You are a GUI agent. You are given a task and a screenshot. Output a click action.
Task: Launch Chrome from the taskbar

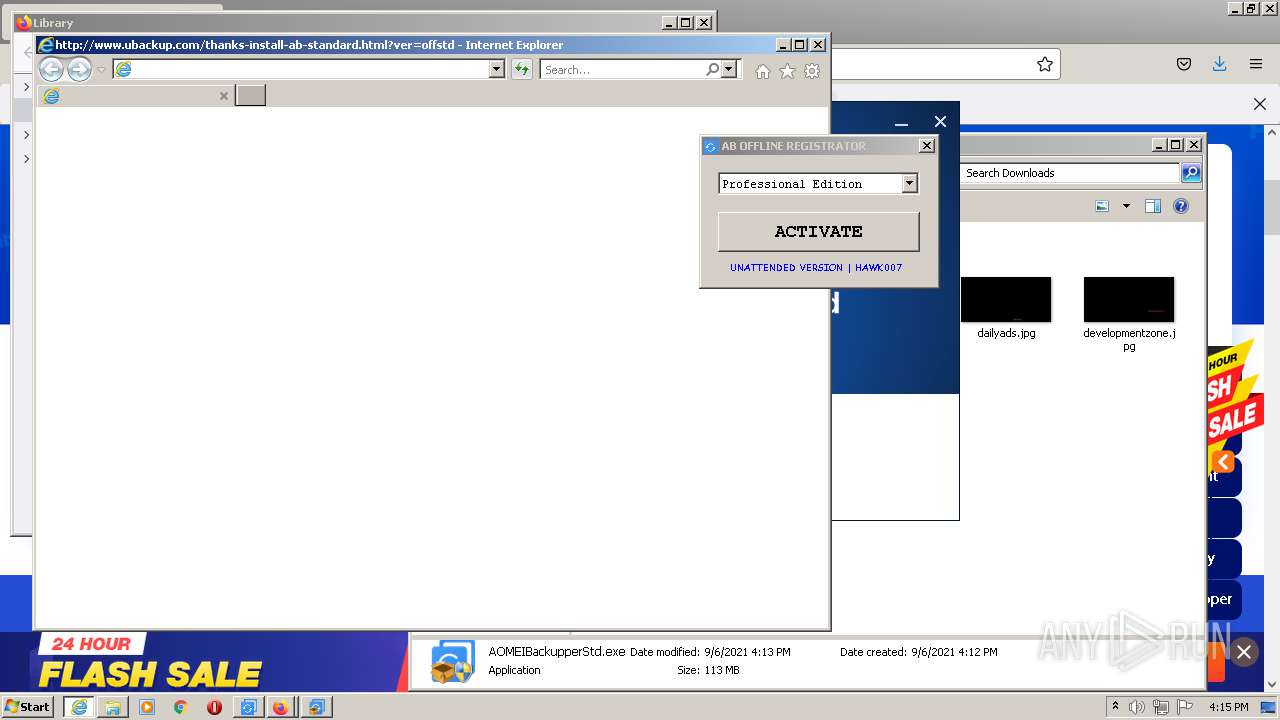tap(180, 706)
